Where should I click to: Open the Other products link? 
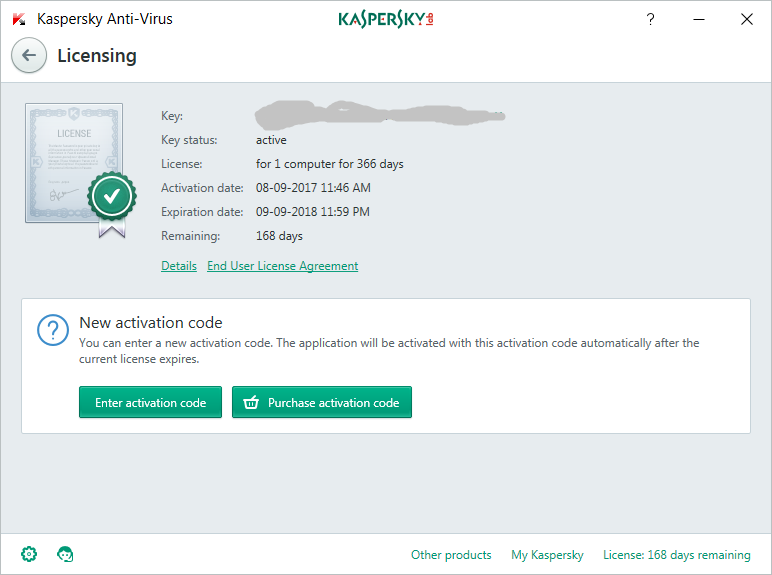(451, 555)
